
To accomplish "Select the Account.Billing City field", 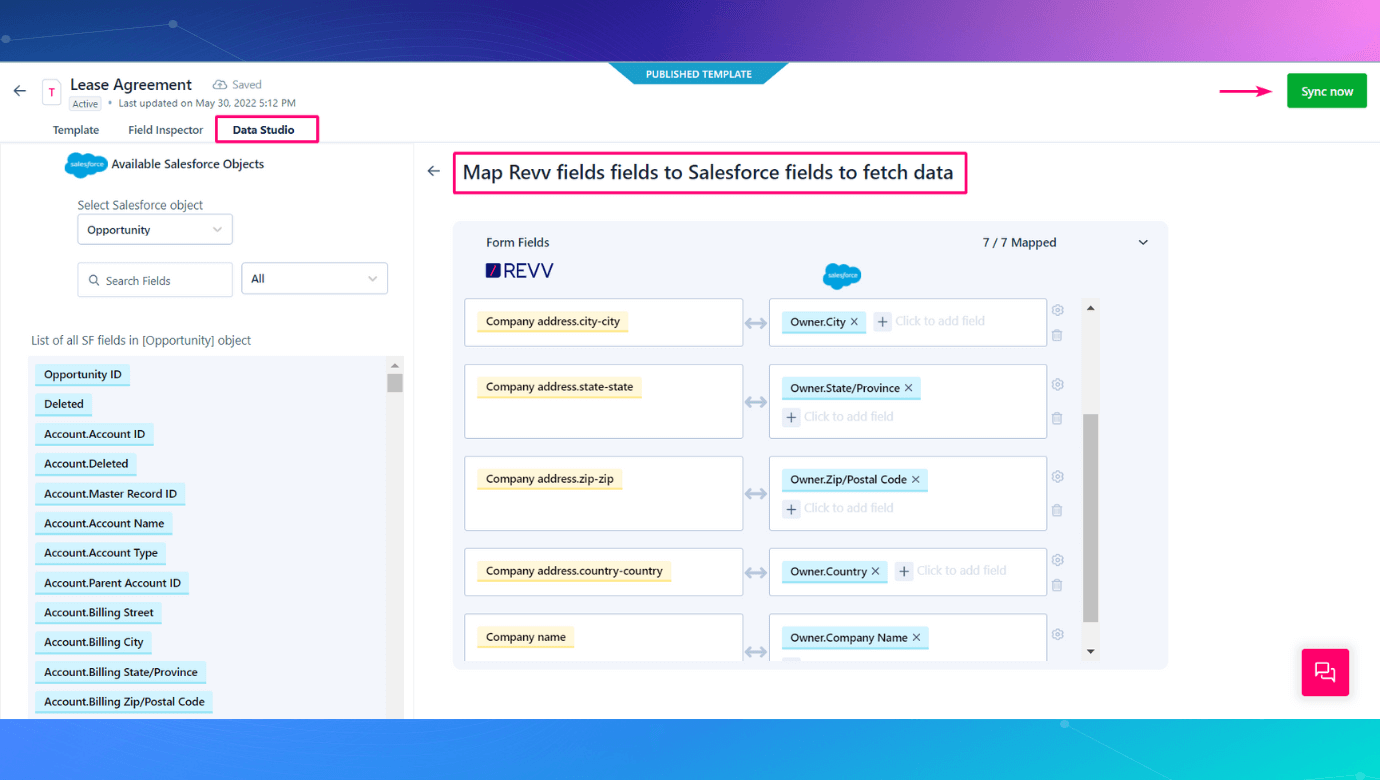I will pos(94,642).
